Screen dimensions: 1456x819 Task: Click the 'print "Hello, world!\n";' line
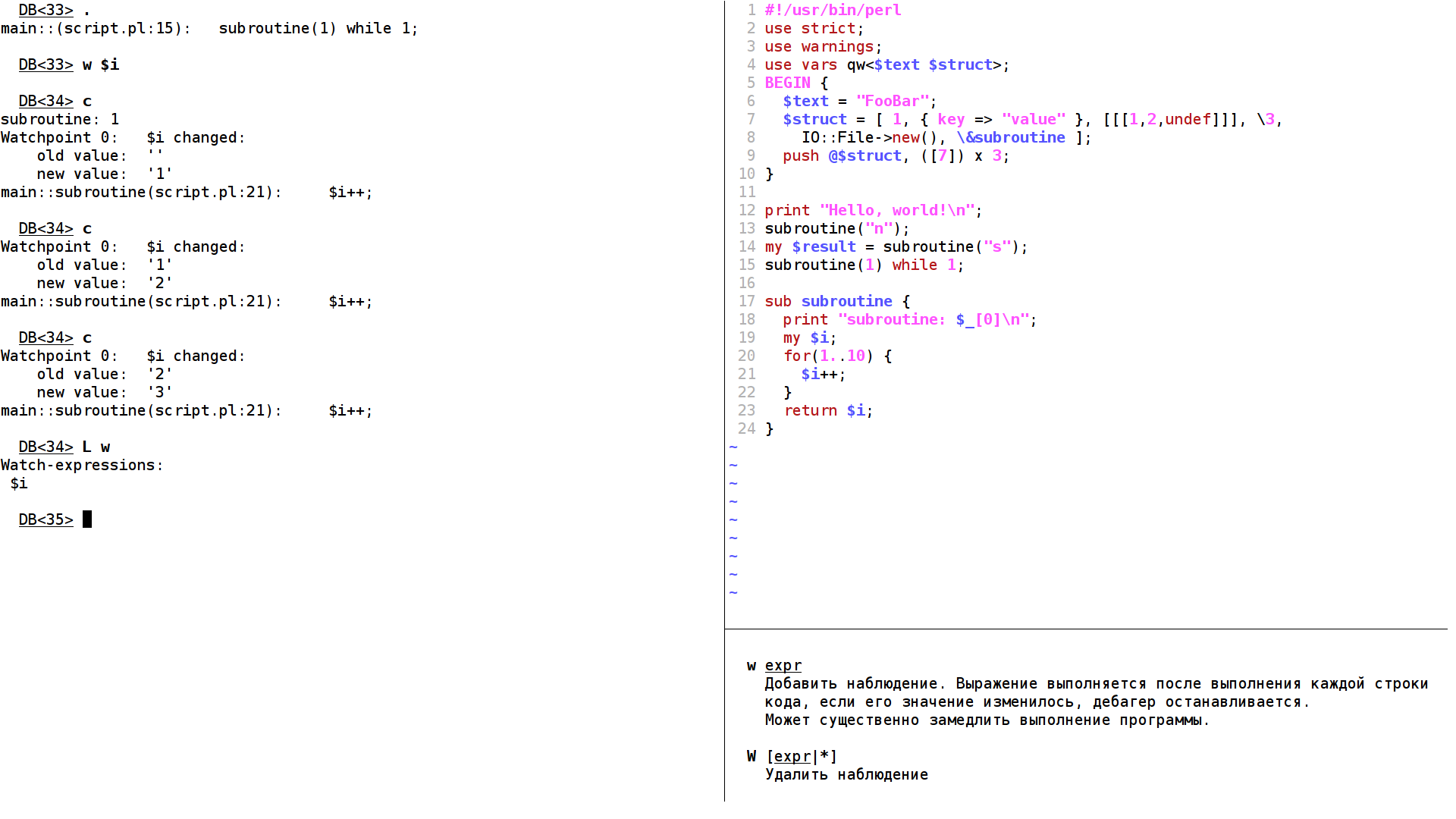874,210
